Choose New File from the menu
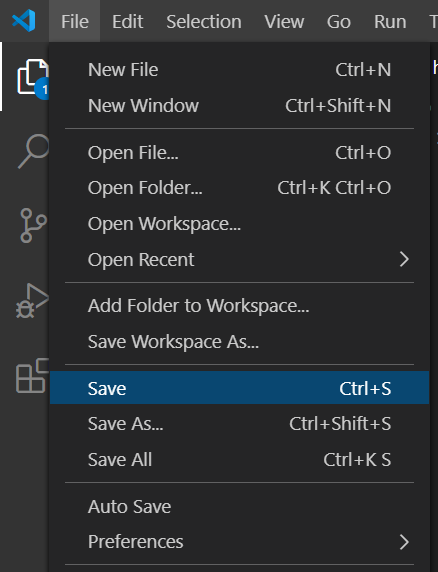The height and width of the screenshot is (572, 438). click(239, 69)
